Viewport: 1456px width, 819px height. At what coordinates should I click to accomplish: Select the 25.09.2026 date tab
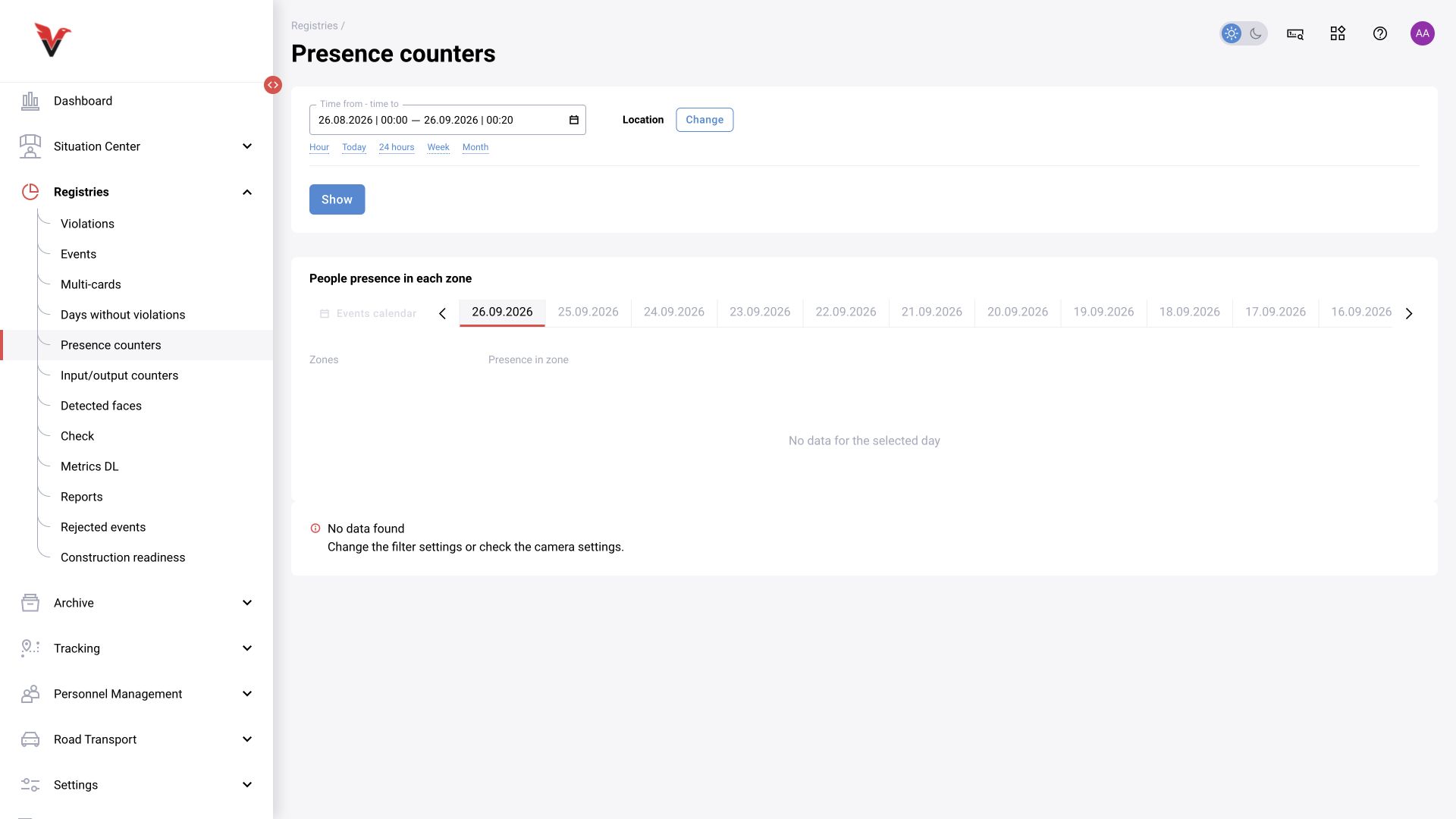[588, 312]
